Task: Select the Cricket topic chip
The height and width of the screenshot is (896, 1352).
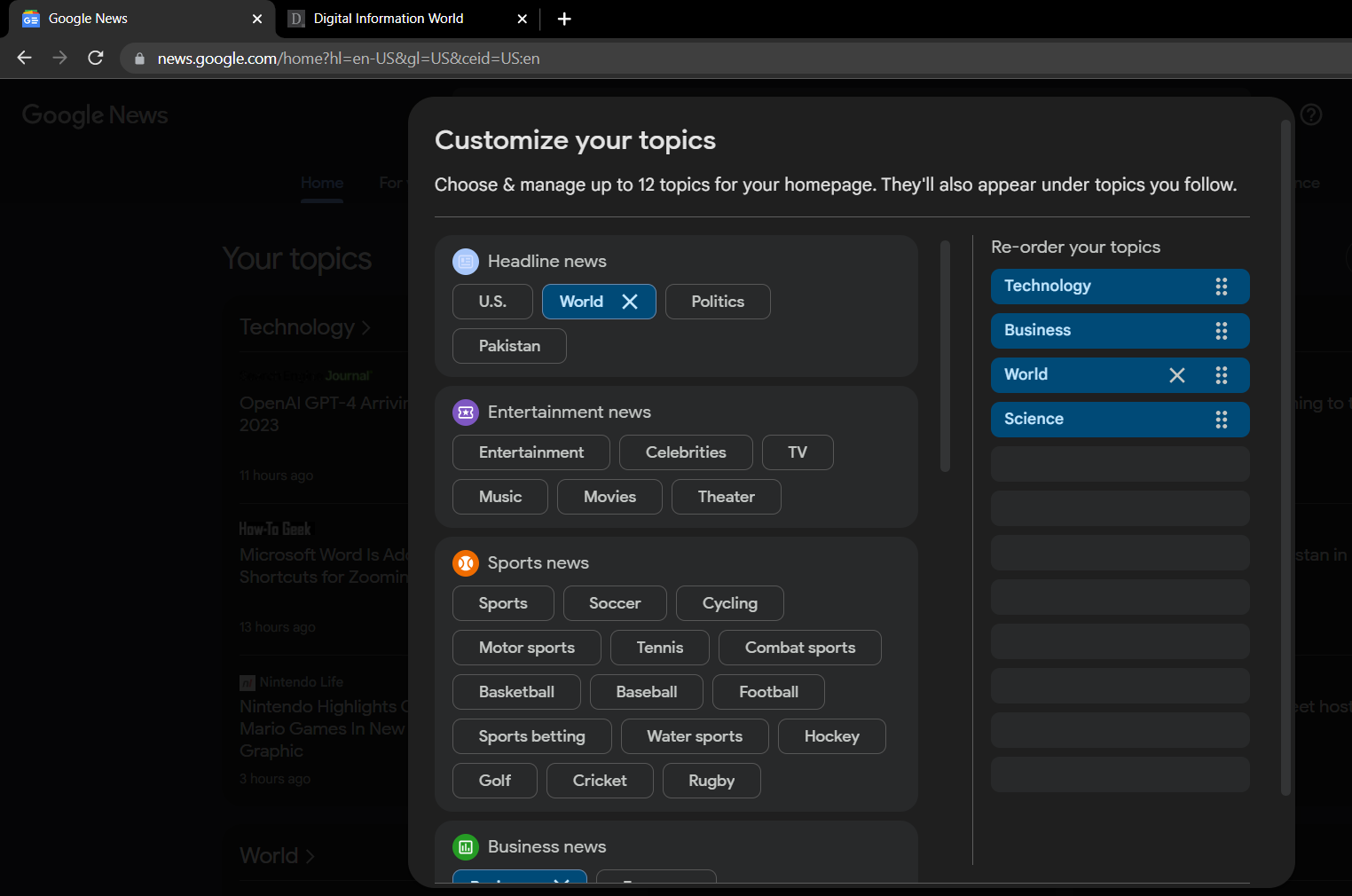Action: coord(600,781)
